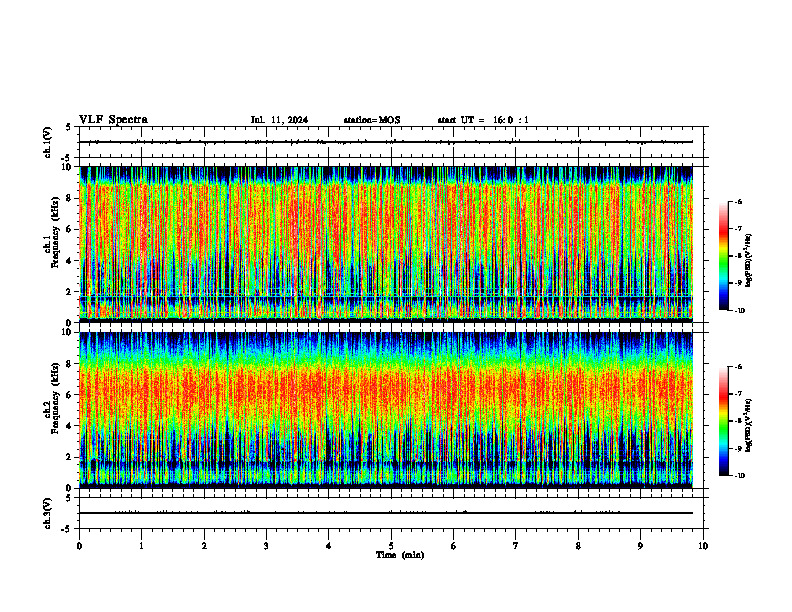Click the "ch.1(V)" waveform axis label

point(48,142)
